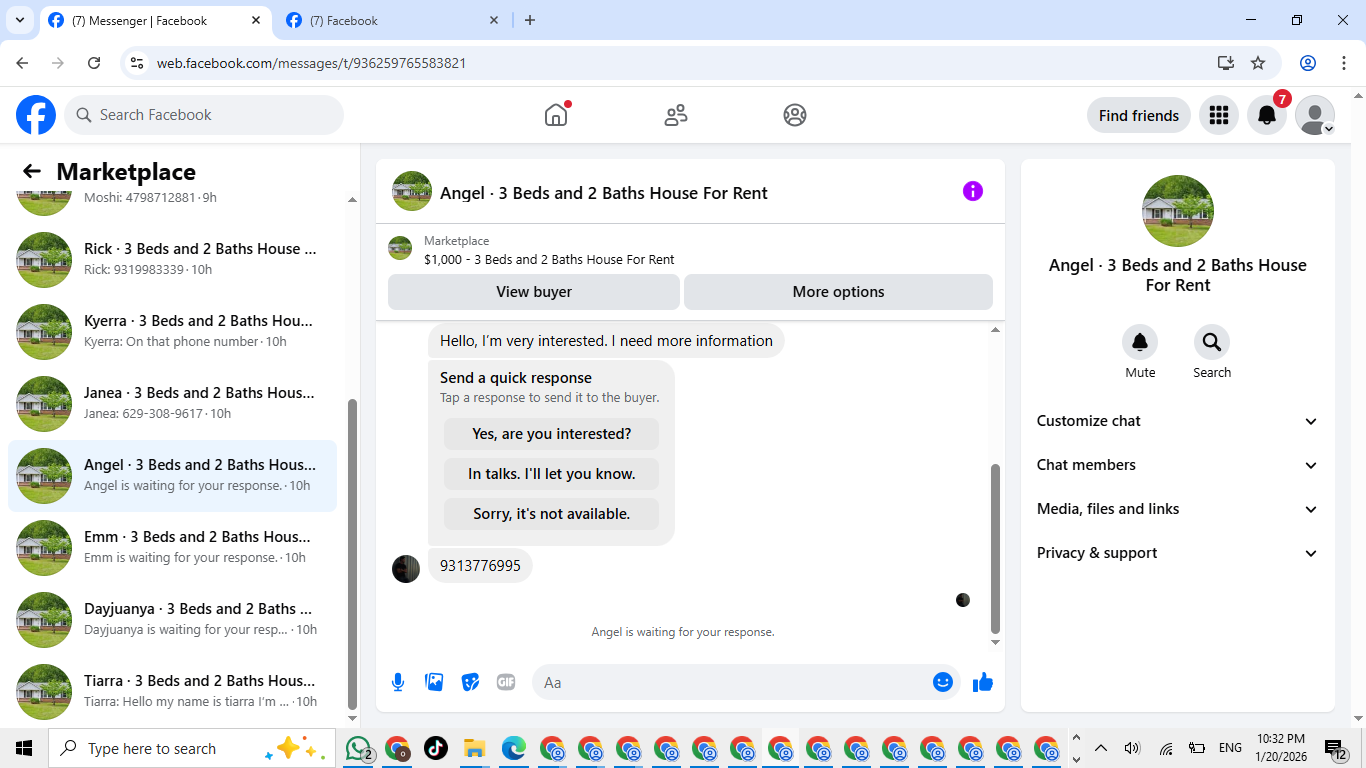Open the install app icon in address bar
Image resolution: width=1366 pixels, height=768 pixels.
1226,63
